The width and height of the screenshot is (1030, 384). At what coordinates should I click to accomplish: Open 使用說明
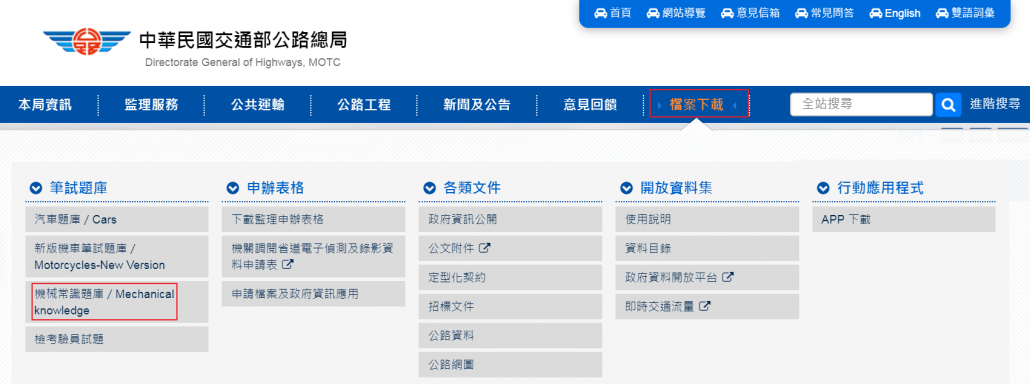707,219
